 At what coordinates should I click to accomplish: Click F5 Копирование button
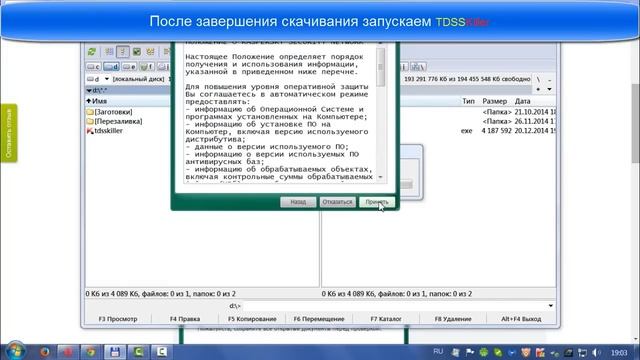tap(252, 319)
